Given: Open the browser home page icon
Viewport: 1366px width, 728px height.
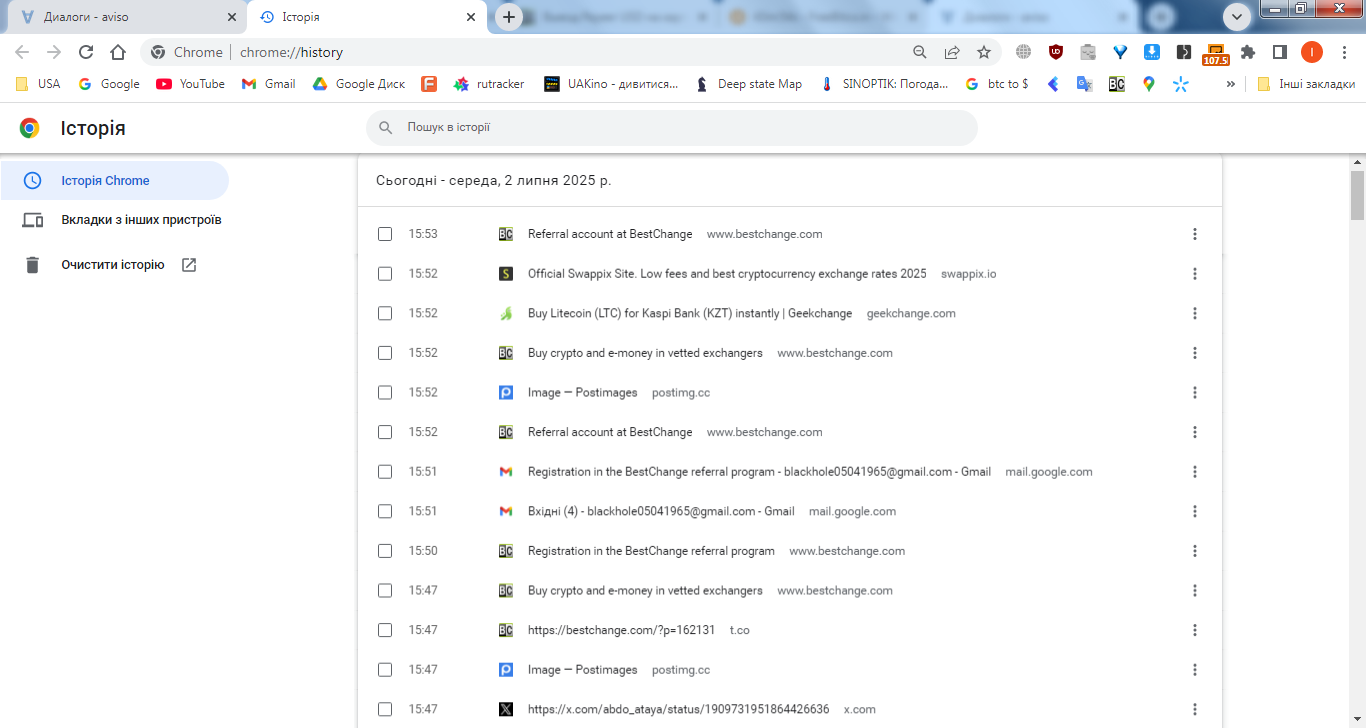Looking at the screenshot, I should click(118, 52).
